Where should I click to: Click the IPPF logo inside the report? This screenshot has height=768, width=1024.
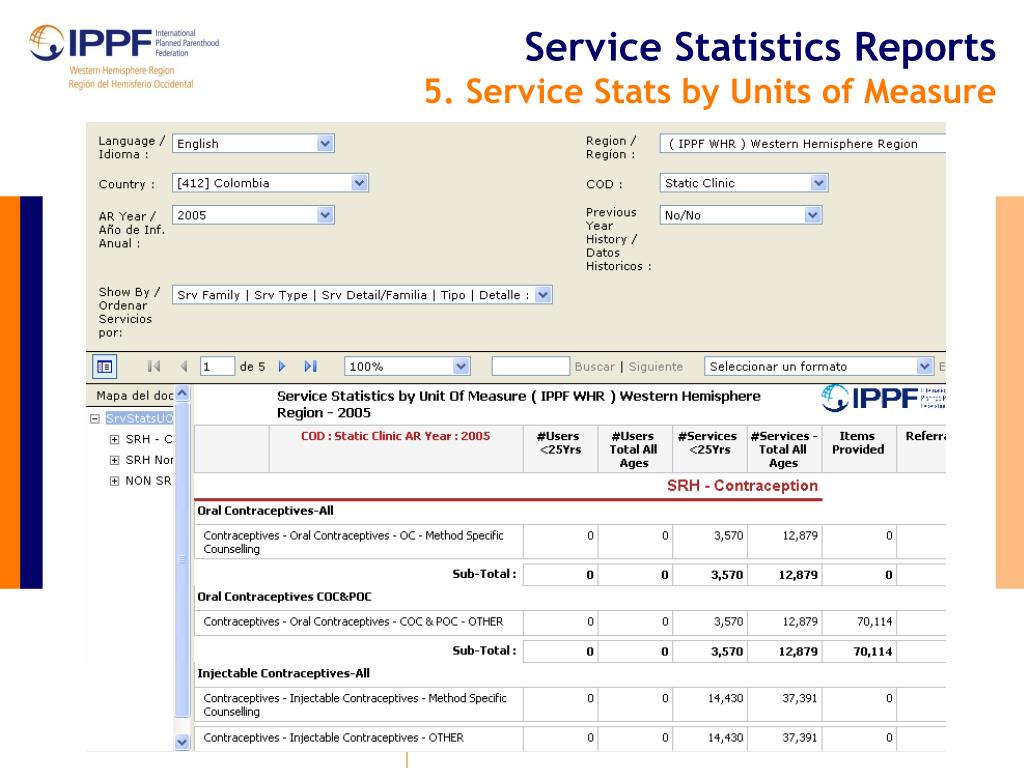[x=882, y=397]
